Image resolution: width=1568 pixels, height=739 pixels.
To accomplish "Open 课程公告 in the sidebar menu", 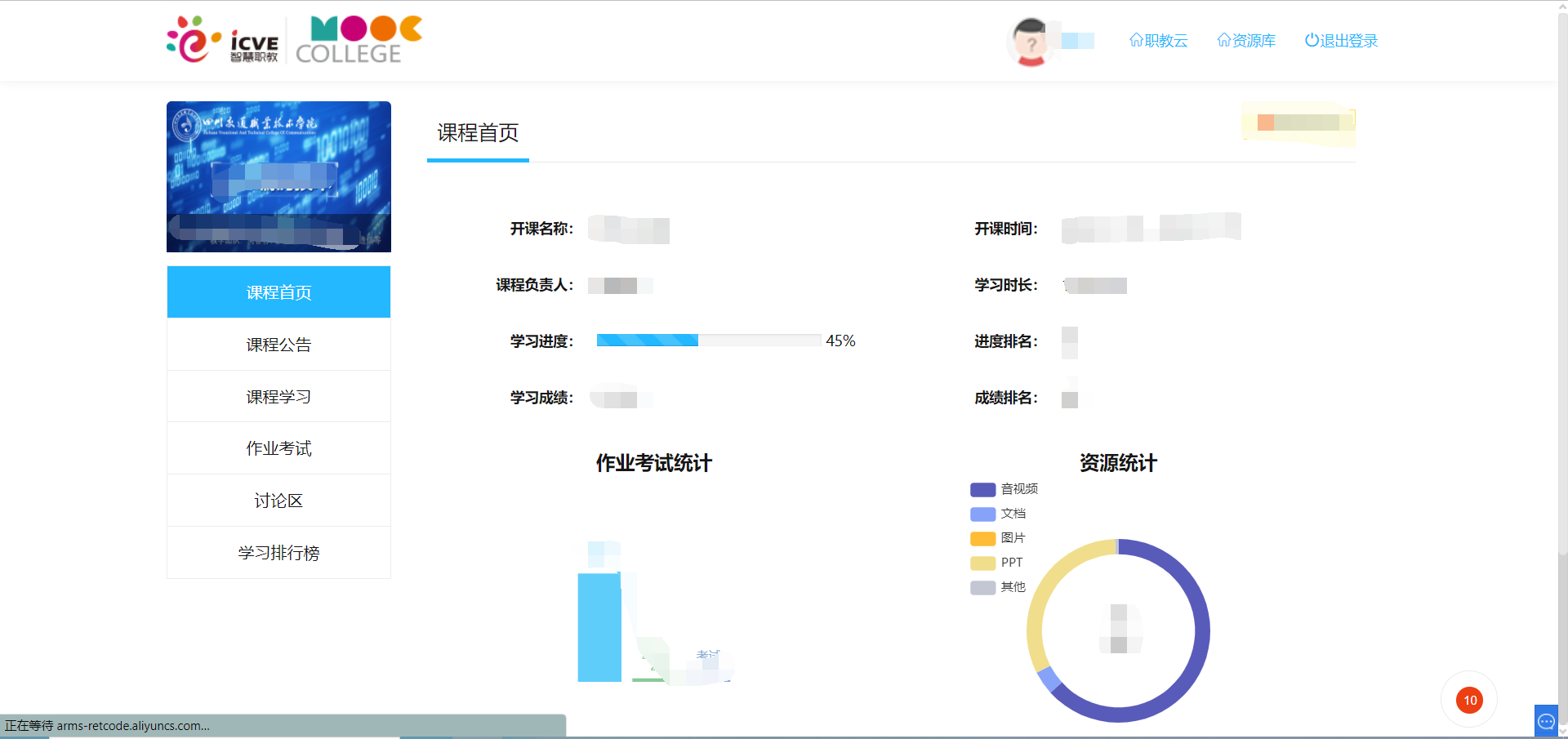I will (278, 344).
